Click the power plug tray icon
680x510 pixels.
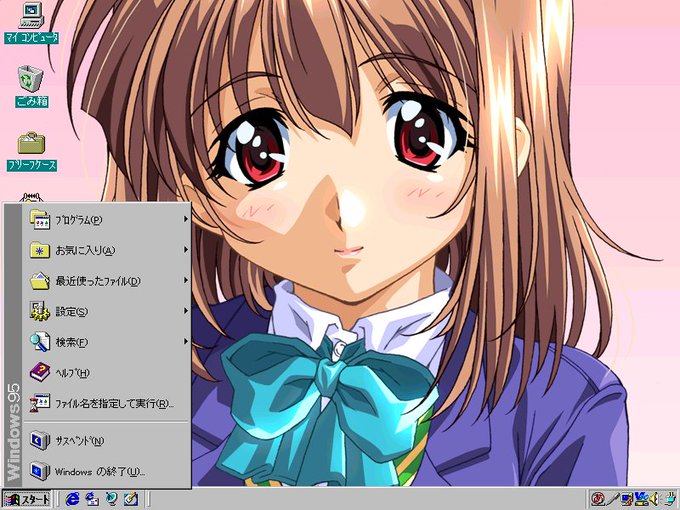pos(668,499)
